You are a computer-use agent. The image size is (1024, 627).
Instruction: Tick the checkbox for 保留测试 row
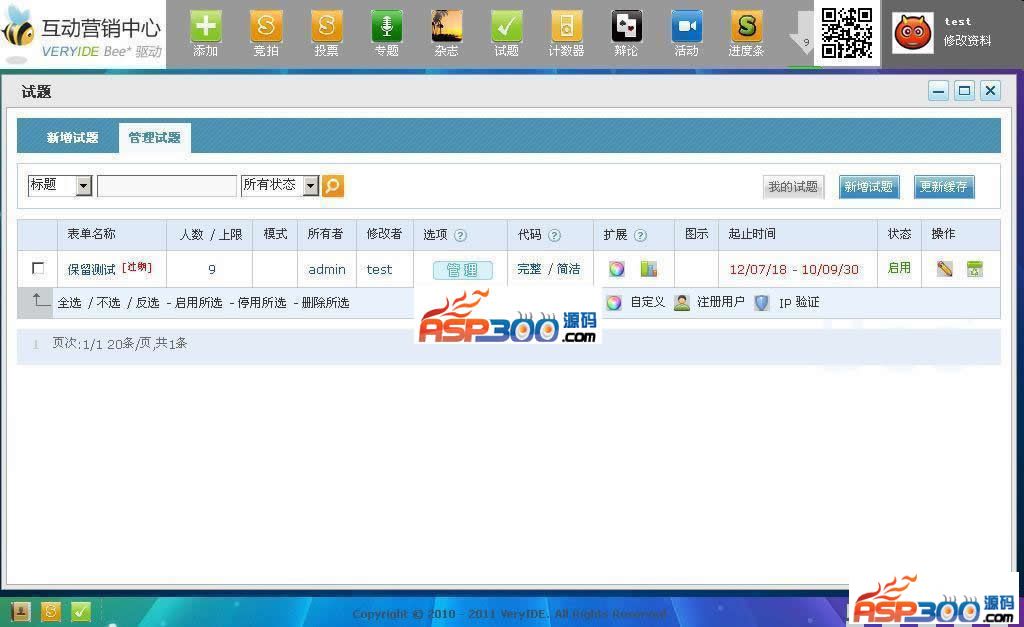pyautogui.click(x=38, y=268)
